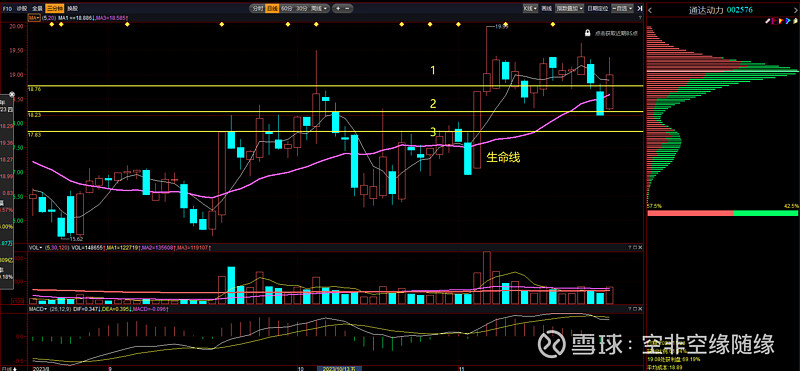Open the 诊股 stock diagnosis view
Screen dimensions: 800x371
(x=22, y=9)
